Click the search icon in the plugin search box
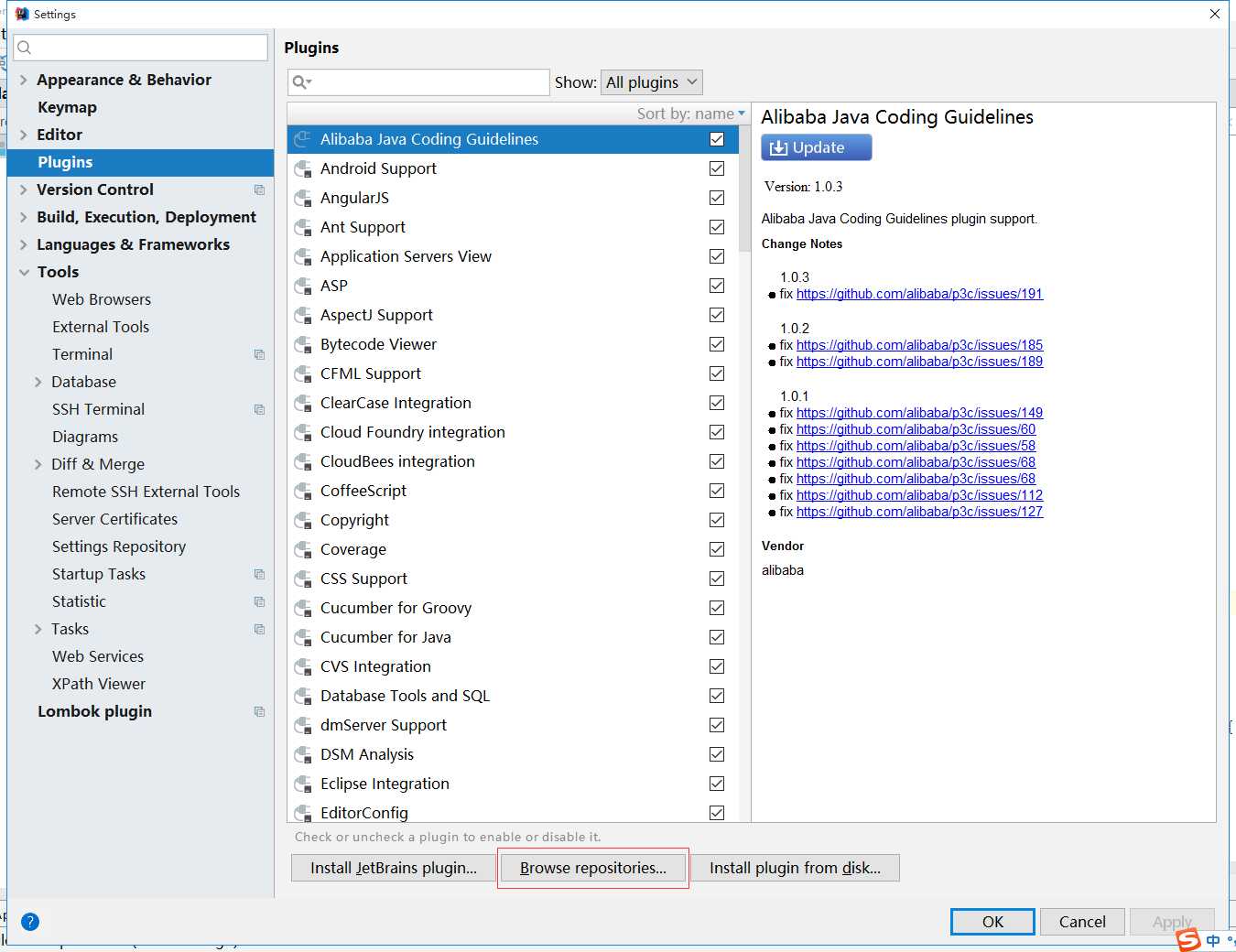This screenshot has width=1236, height=952. click(x=301, y=82)
